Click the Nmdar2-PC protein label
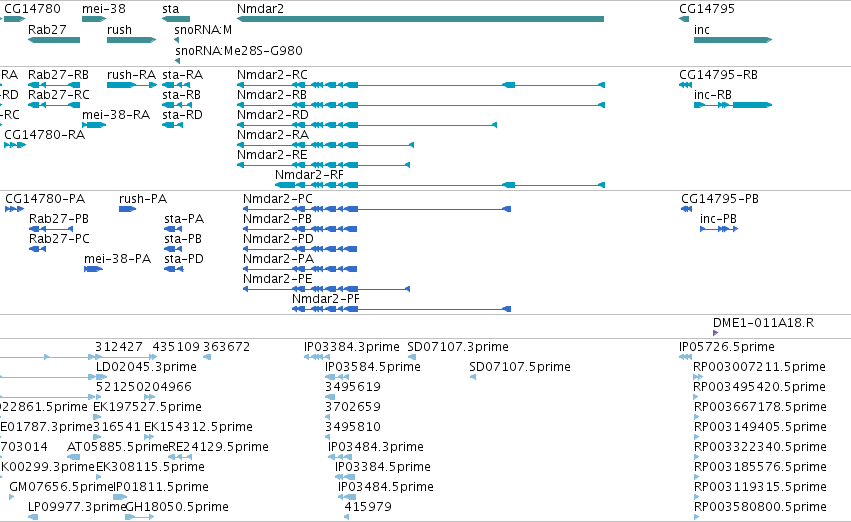This screenshot has width=851, height=522. click(x=278, y=199)
